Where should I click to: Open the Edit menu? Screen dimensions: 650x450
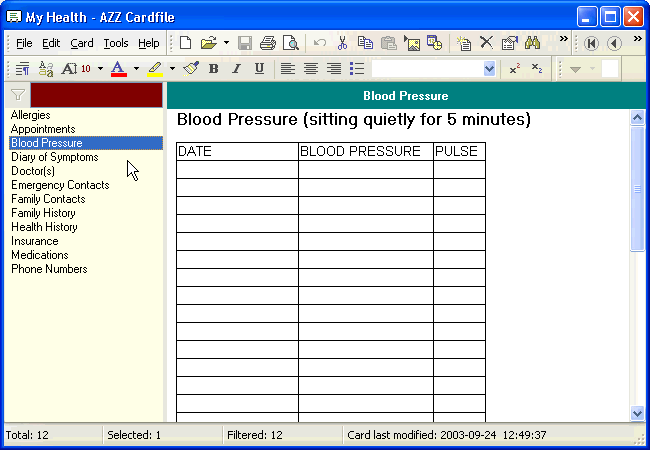(x=51, y=43)
